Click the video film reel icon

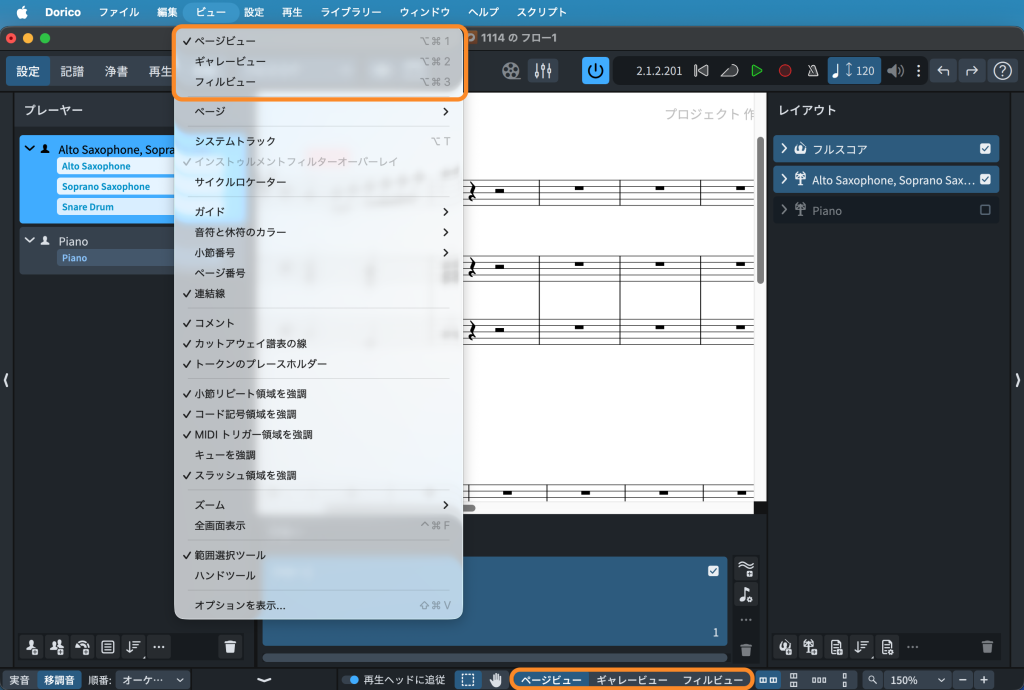pos(512,71)
